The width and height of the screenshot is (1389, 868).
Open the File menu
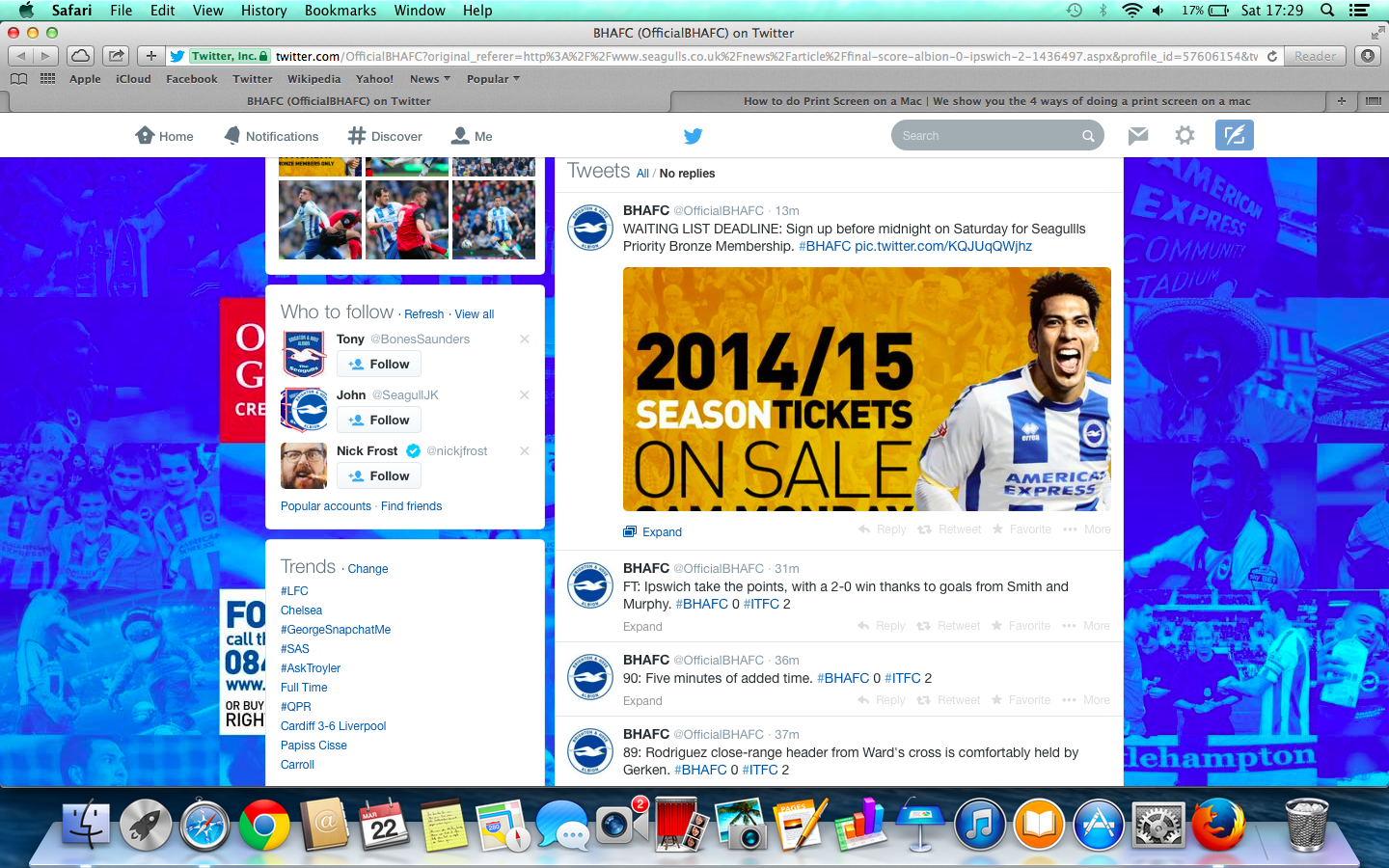121,11
